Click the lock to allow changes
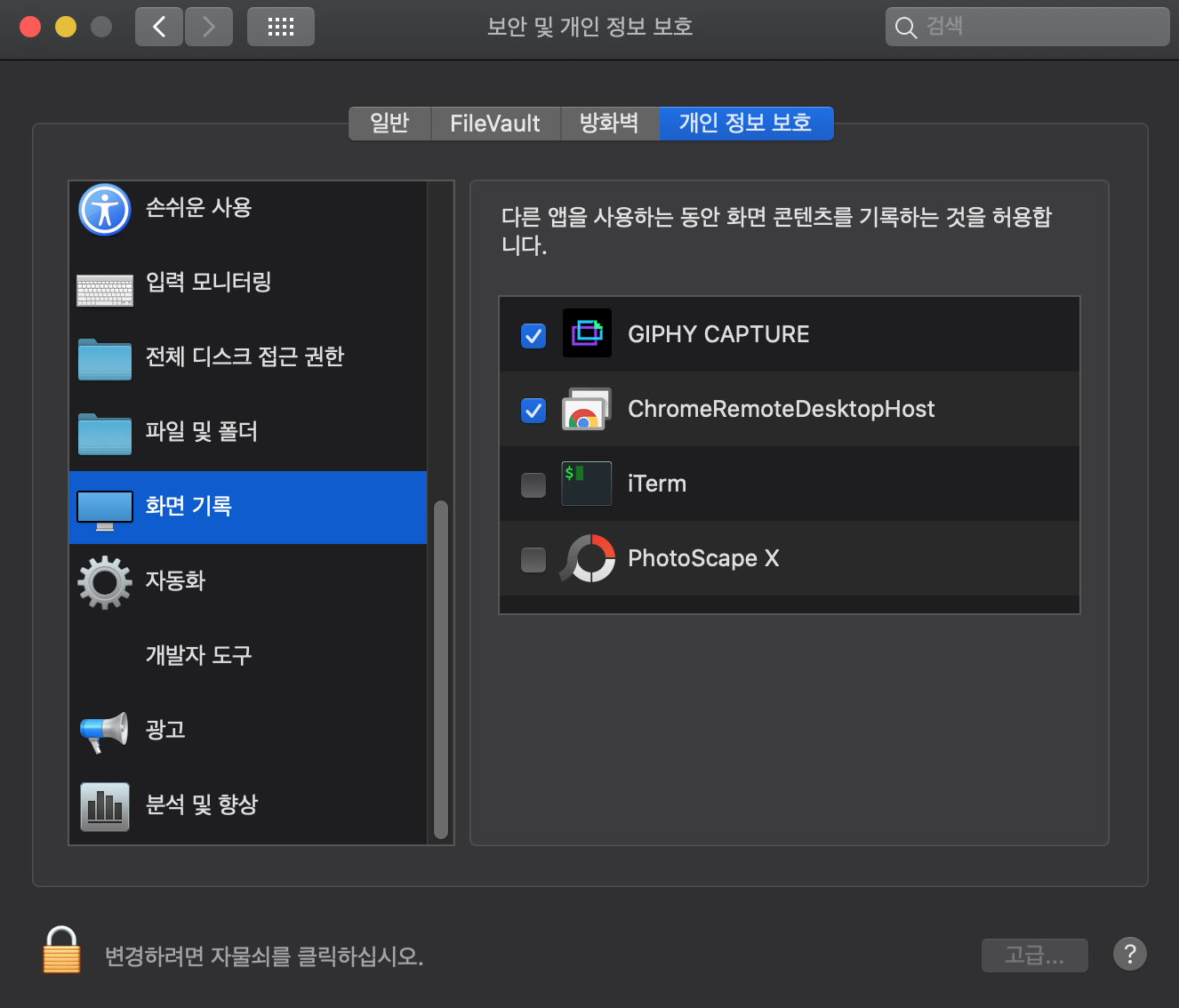Image resolution: width=1179 pixels, height=1008 pixels. tap(60, 949)
